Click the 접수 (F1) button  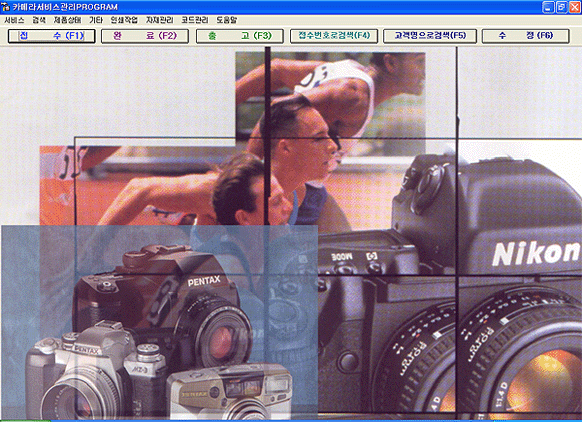point(52,36)
